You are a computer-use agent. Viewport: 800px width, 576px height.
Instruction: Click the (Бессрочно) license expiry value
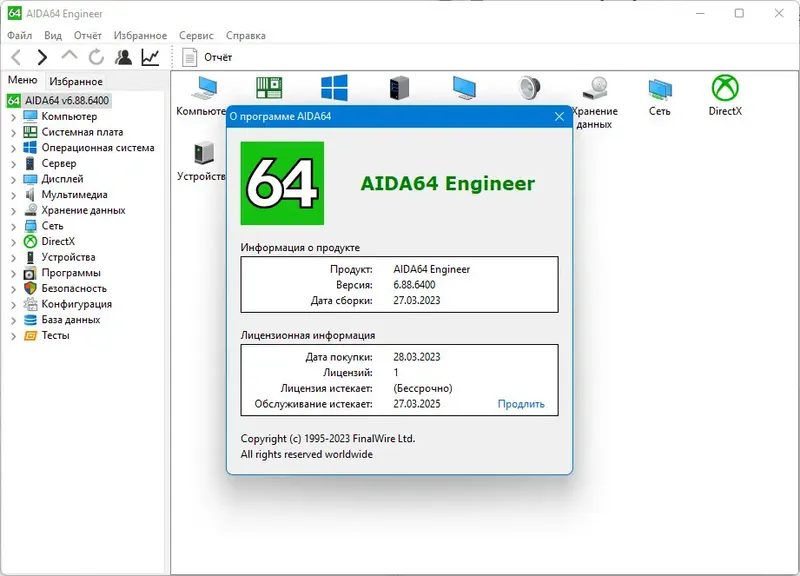click(x=423, y=388)
